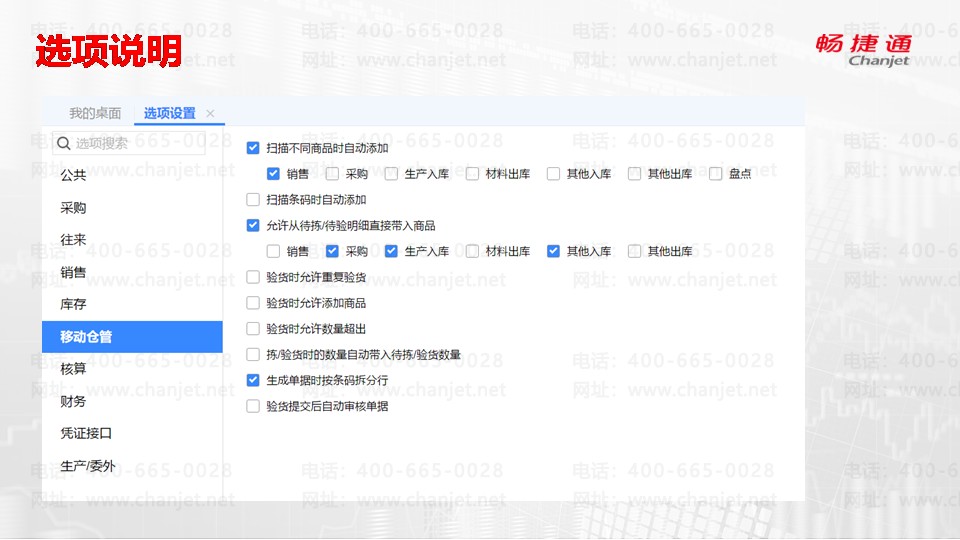This screenshot has width=960, height=540.
Task: Check 其他出库 under 扫描不同商品时自动添加
Action: click(x=634, y=174)
